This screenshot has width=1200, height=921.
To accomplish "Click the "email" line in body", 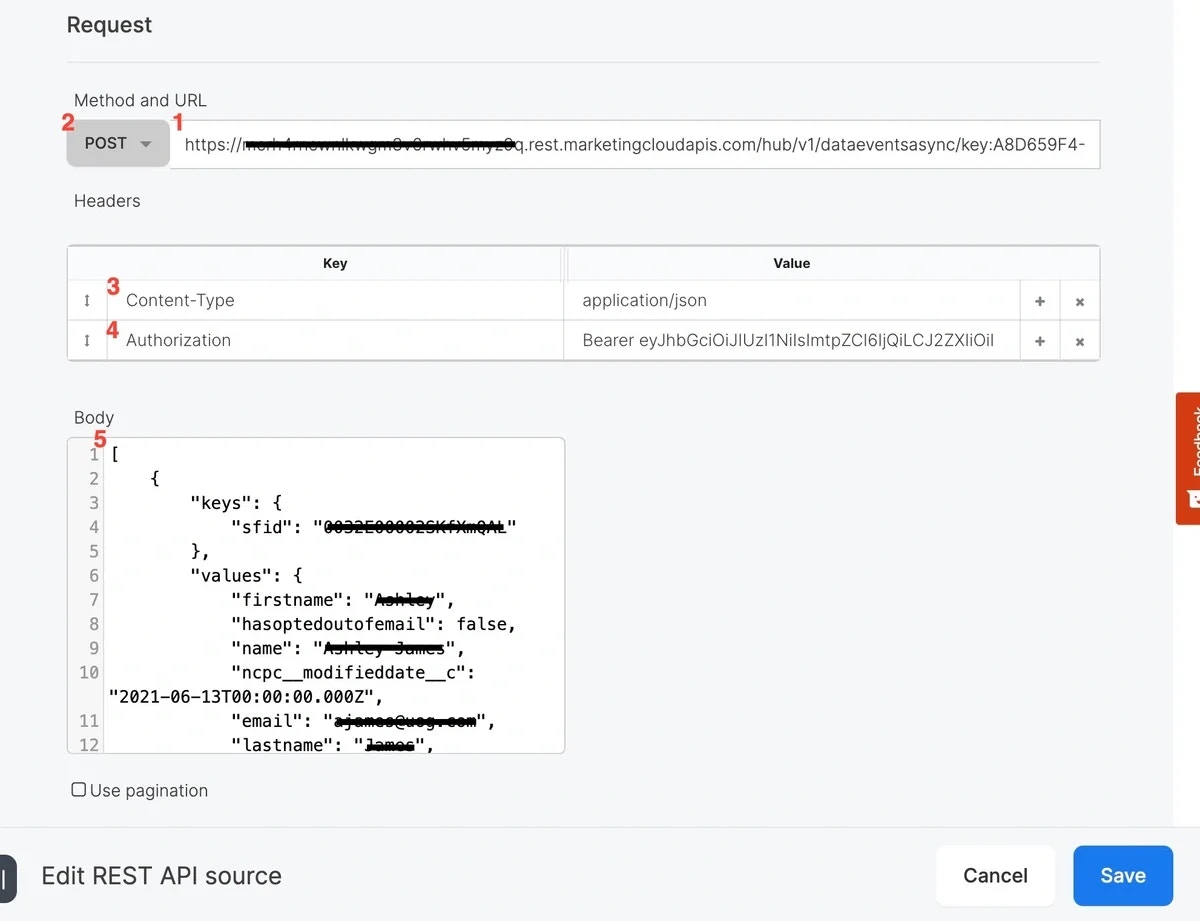I will tap(363, 721).
